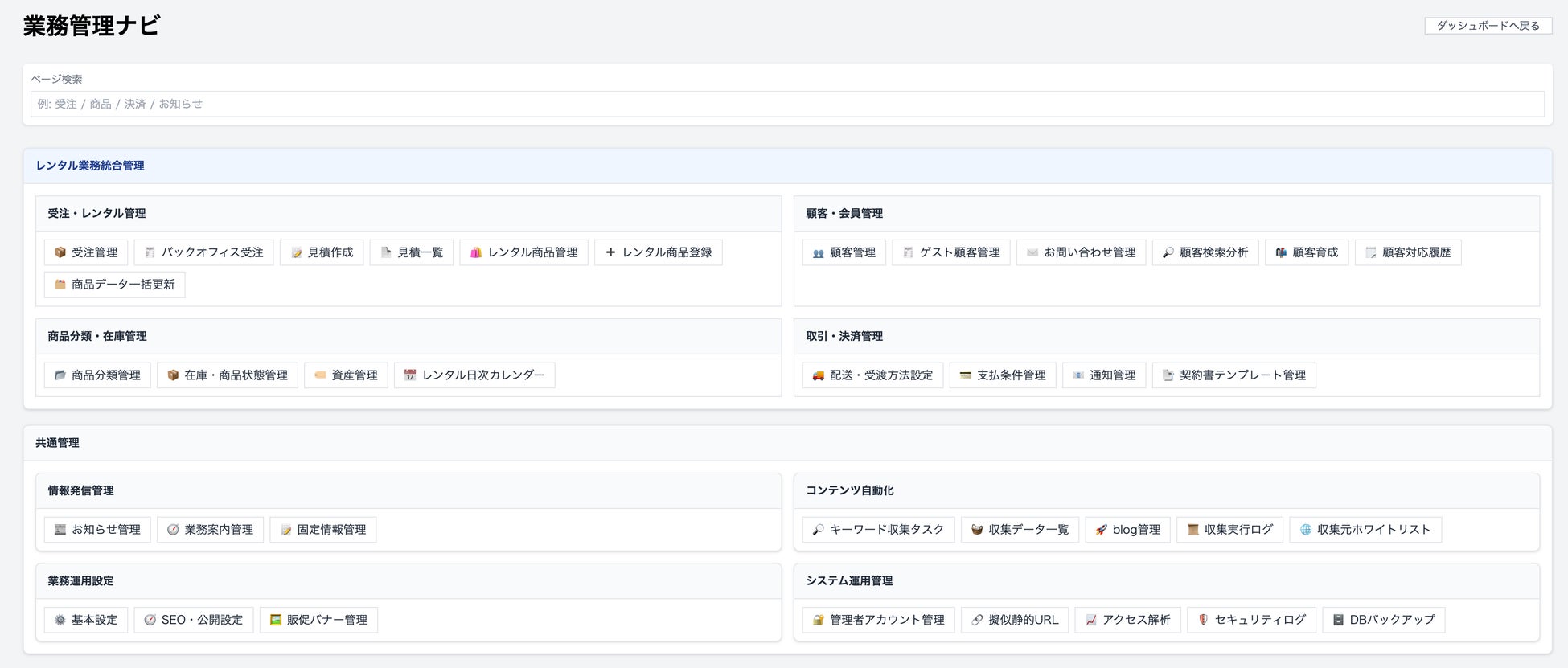Click the ゲスト顧客管理 icon
The image size is (1568, 668).
point(908,252)
